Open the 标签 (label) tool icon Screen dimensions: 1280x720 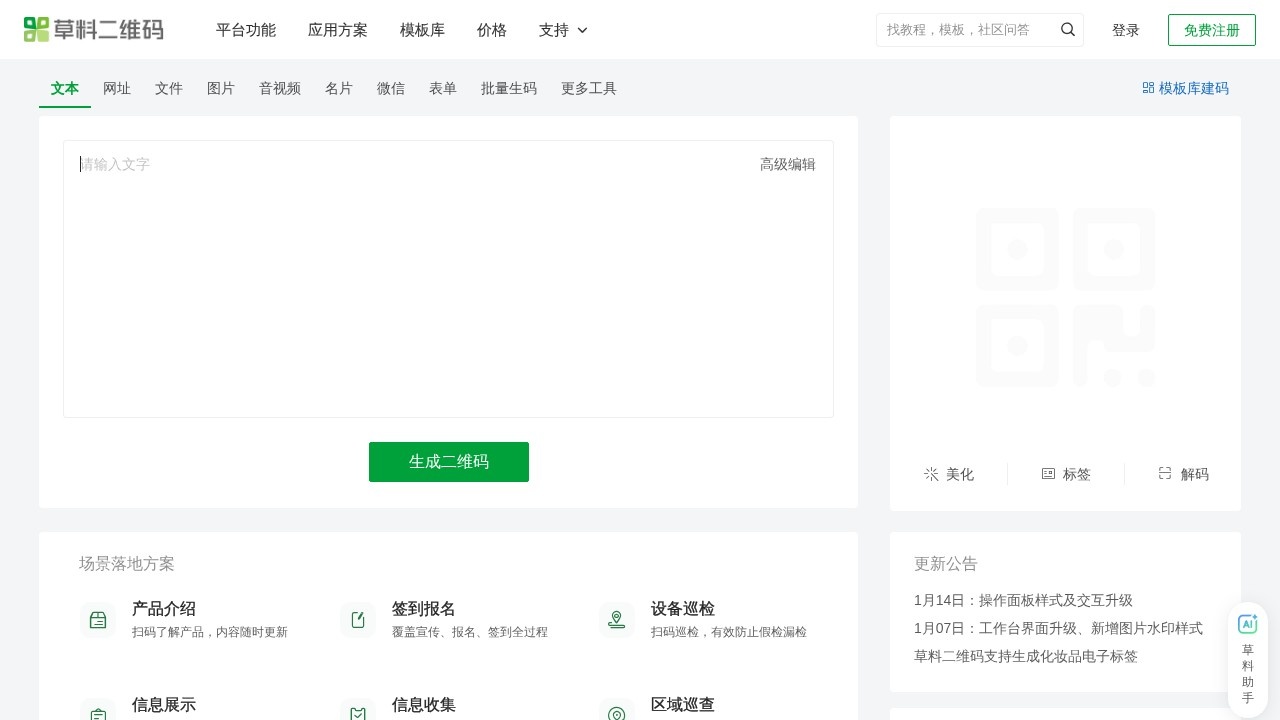[x=1048, y=474]
